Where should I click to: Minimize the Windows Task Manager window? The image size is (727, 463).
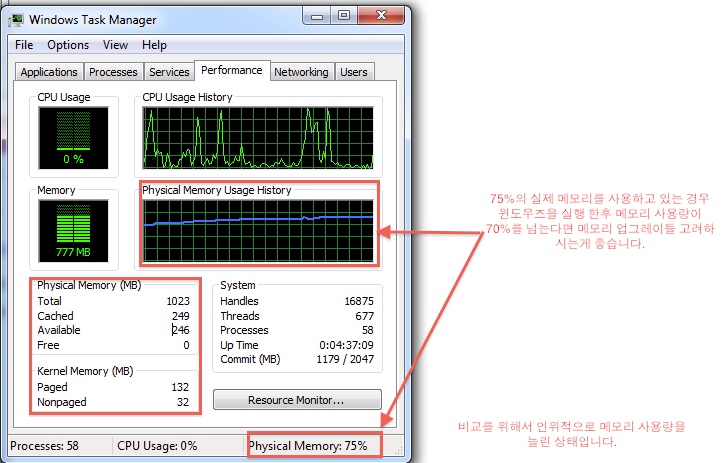(x=317, y=16)
